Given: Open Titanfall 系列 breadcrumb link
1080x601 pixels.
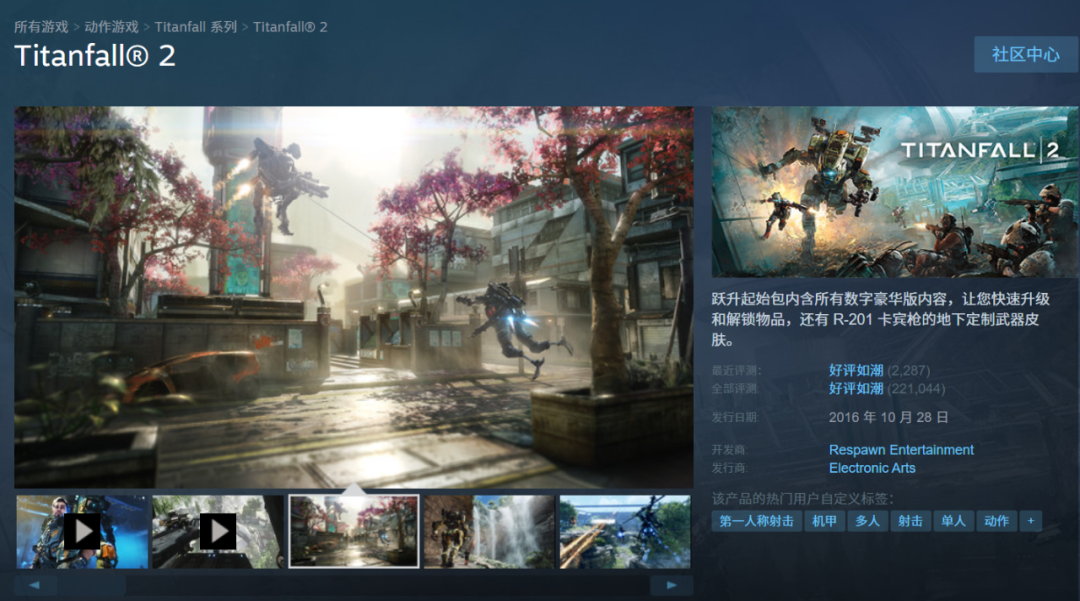Looking at the screenshot, I should click(x=196, y=27).
